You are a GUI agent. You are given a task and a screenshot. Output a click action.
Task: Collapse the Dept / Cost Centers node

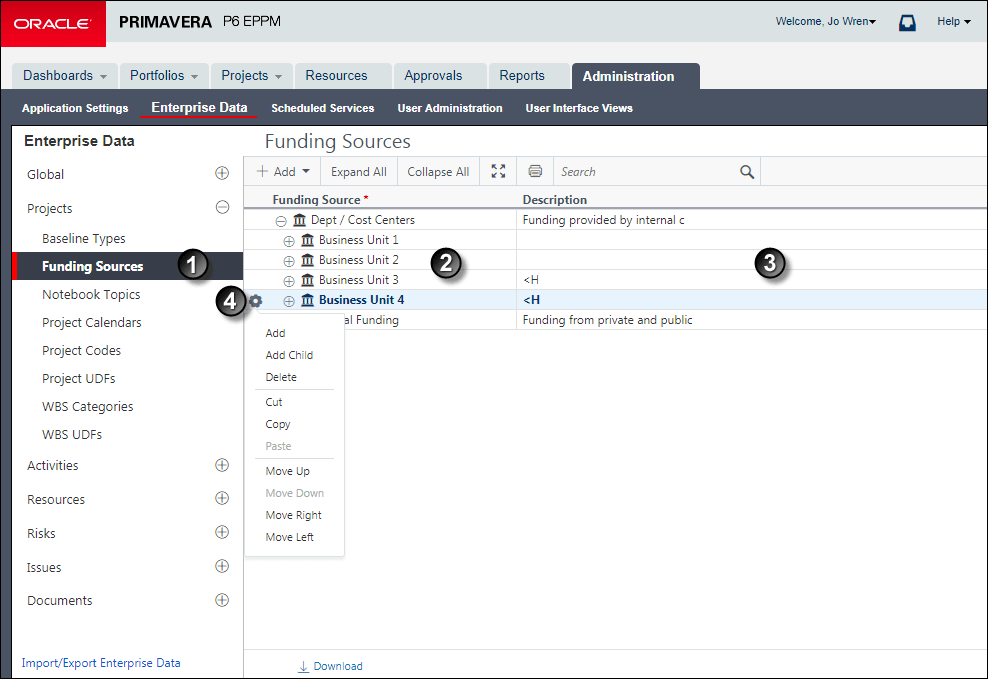[x=281, y=221]
